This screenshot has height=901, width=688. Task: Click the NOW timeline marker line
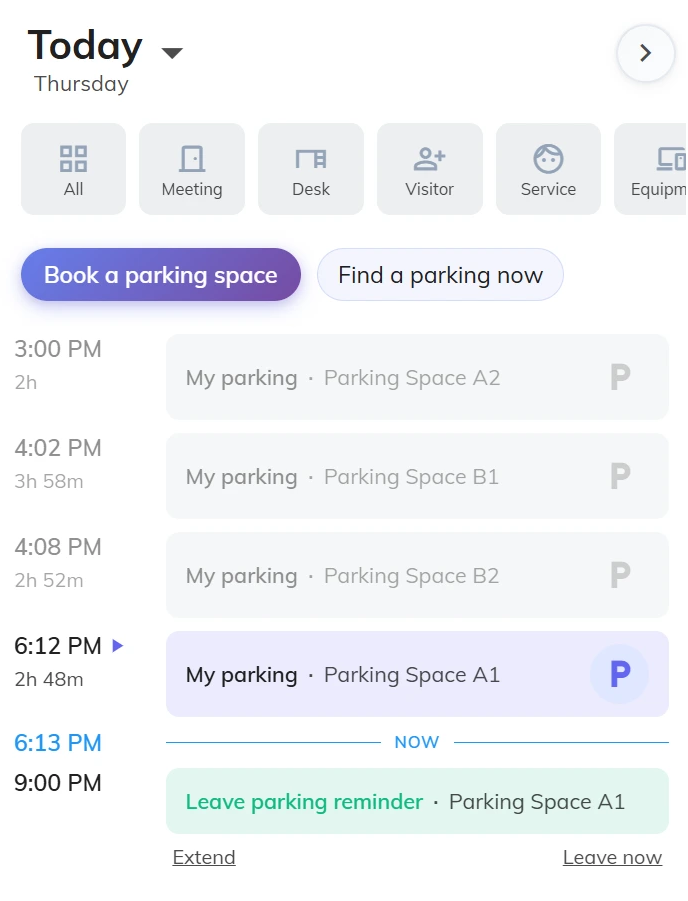[417, 742]
